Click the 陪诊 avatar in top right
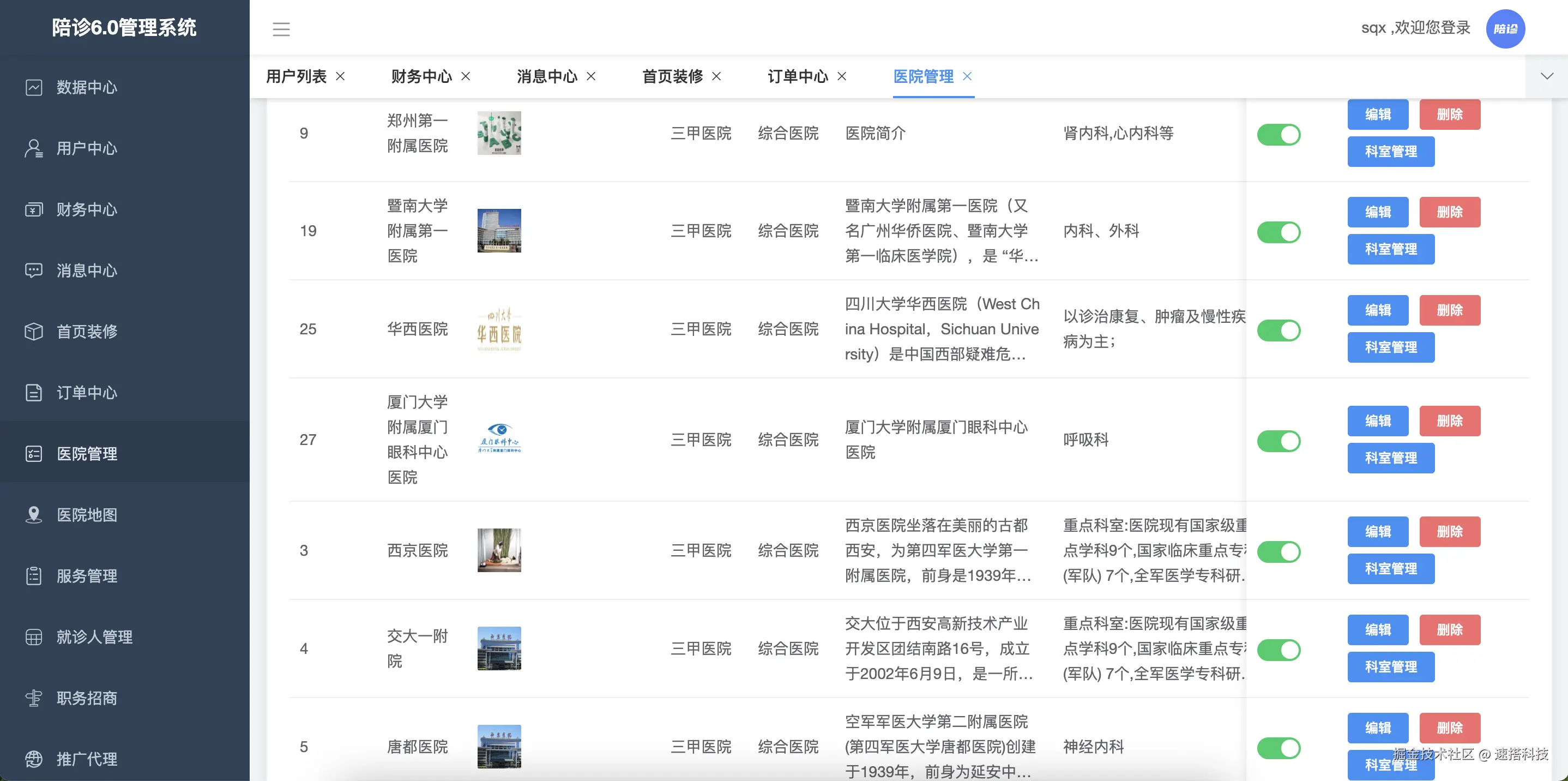The height and width of the screenshot is (781, 1568). (x=1506, y=28)
